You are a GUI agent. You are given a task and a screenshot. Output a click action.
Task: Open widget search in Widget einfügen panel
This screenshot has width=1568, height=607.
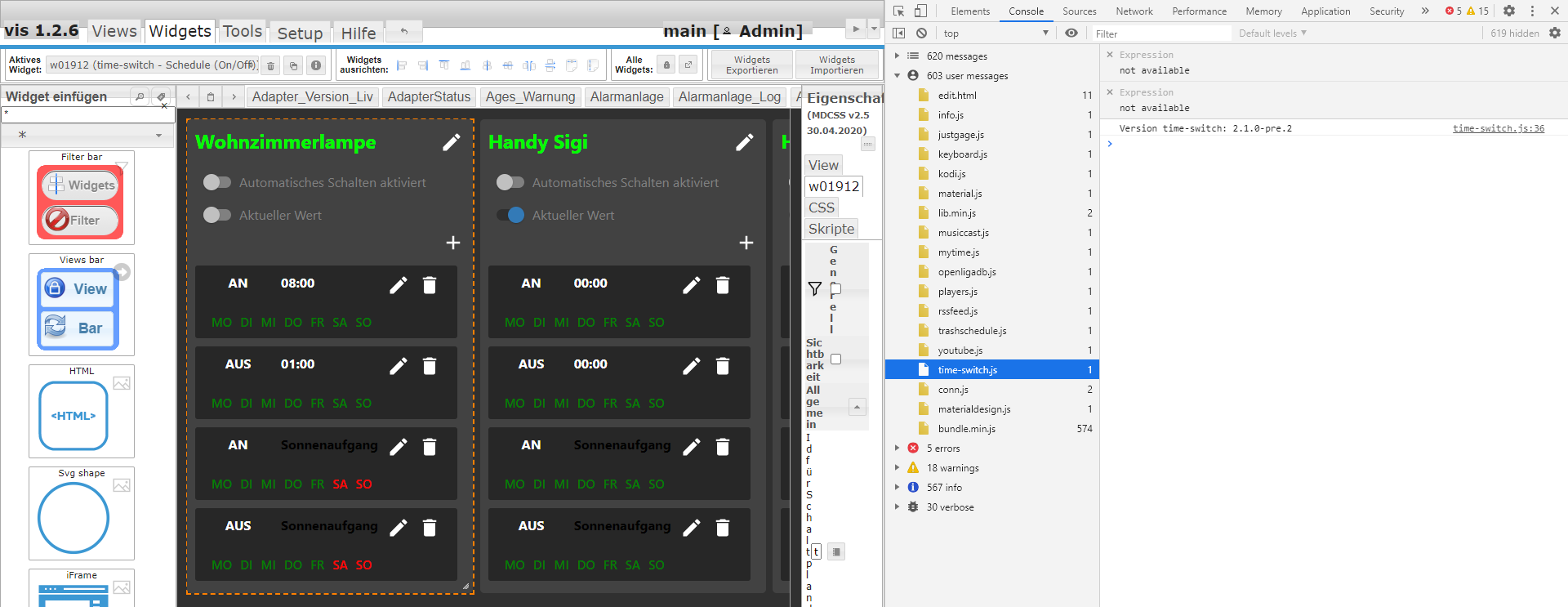coord(140,96)
